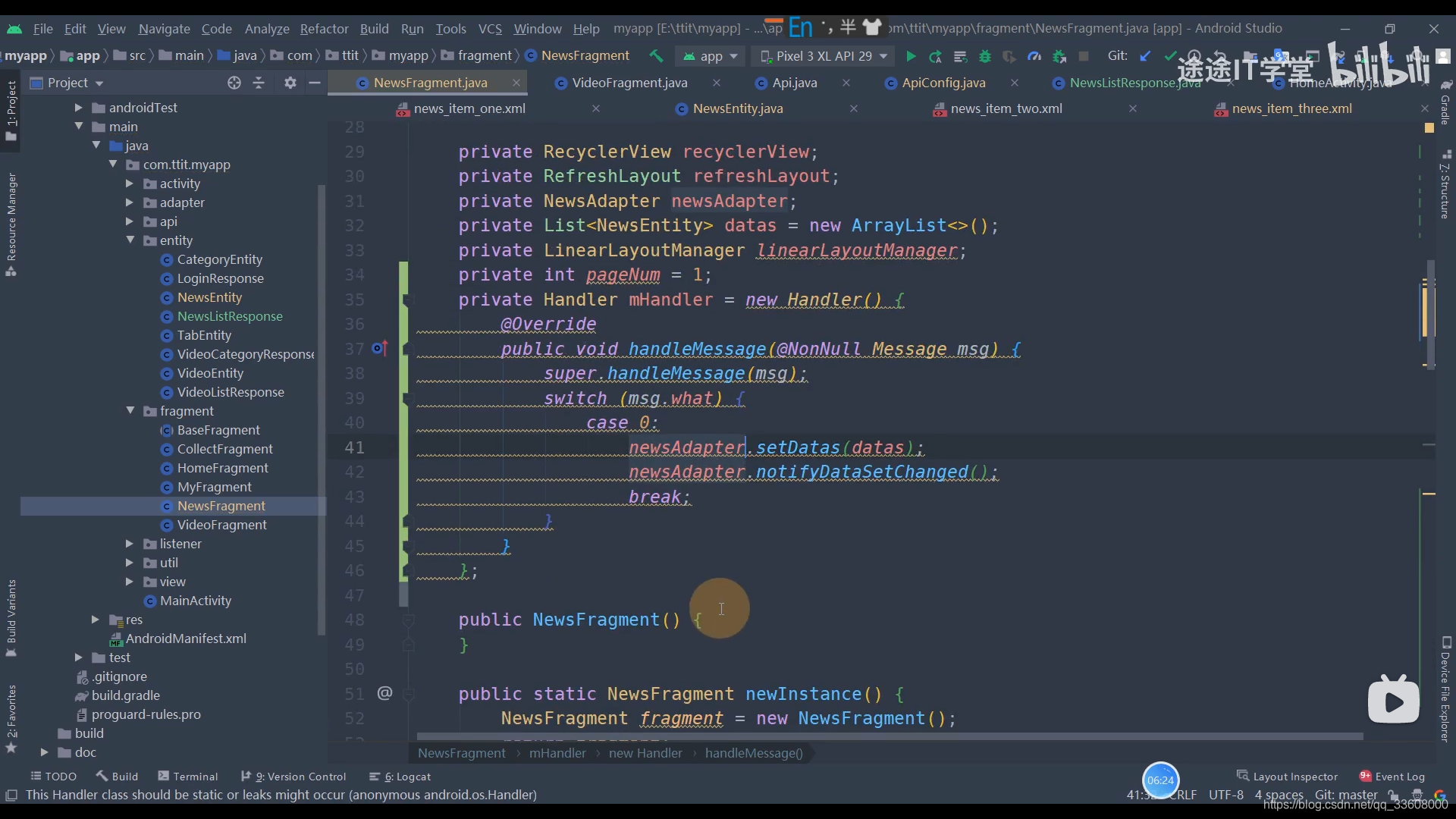Open the TODO tool window
This screenshot has width=1456, height=819.
[x=53, y=777]
